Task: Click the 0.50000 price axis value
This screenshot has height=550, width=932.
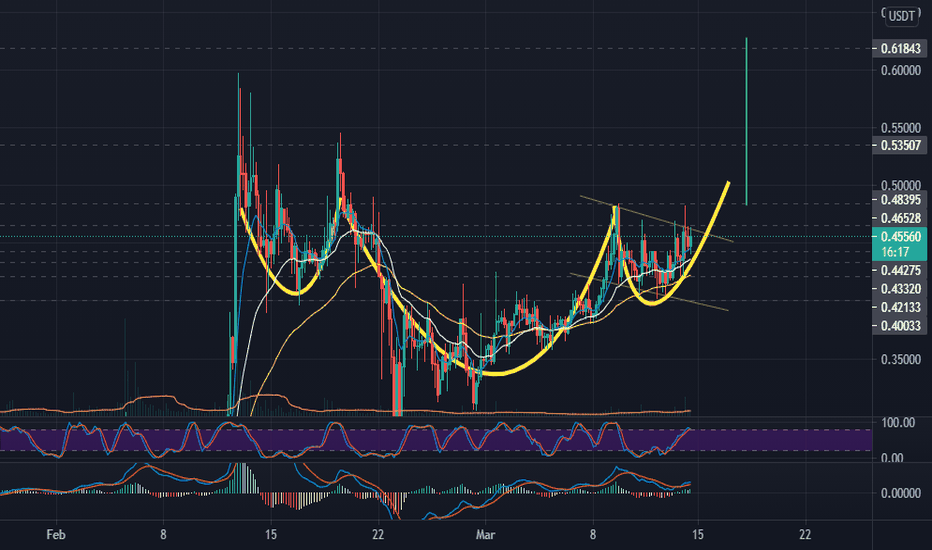Action: 900,186
